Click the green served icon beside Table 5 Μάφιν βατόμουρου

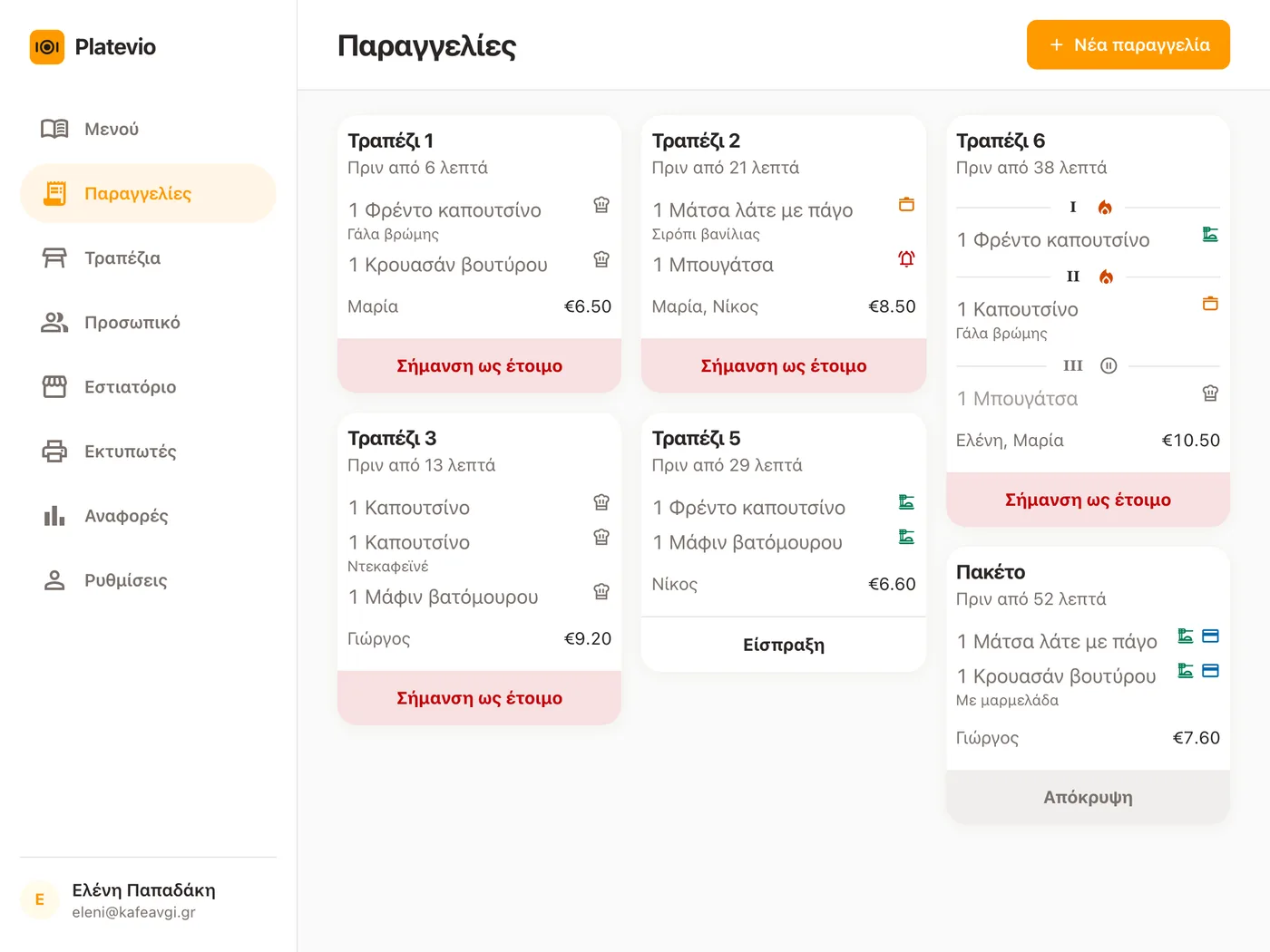(x=906, y=537)
